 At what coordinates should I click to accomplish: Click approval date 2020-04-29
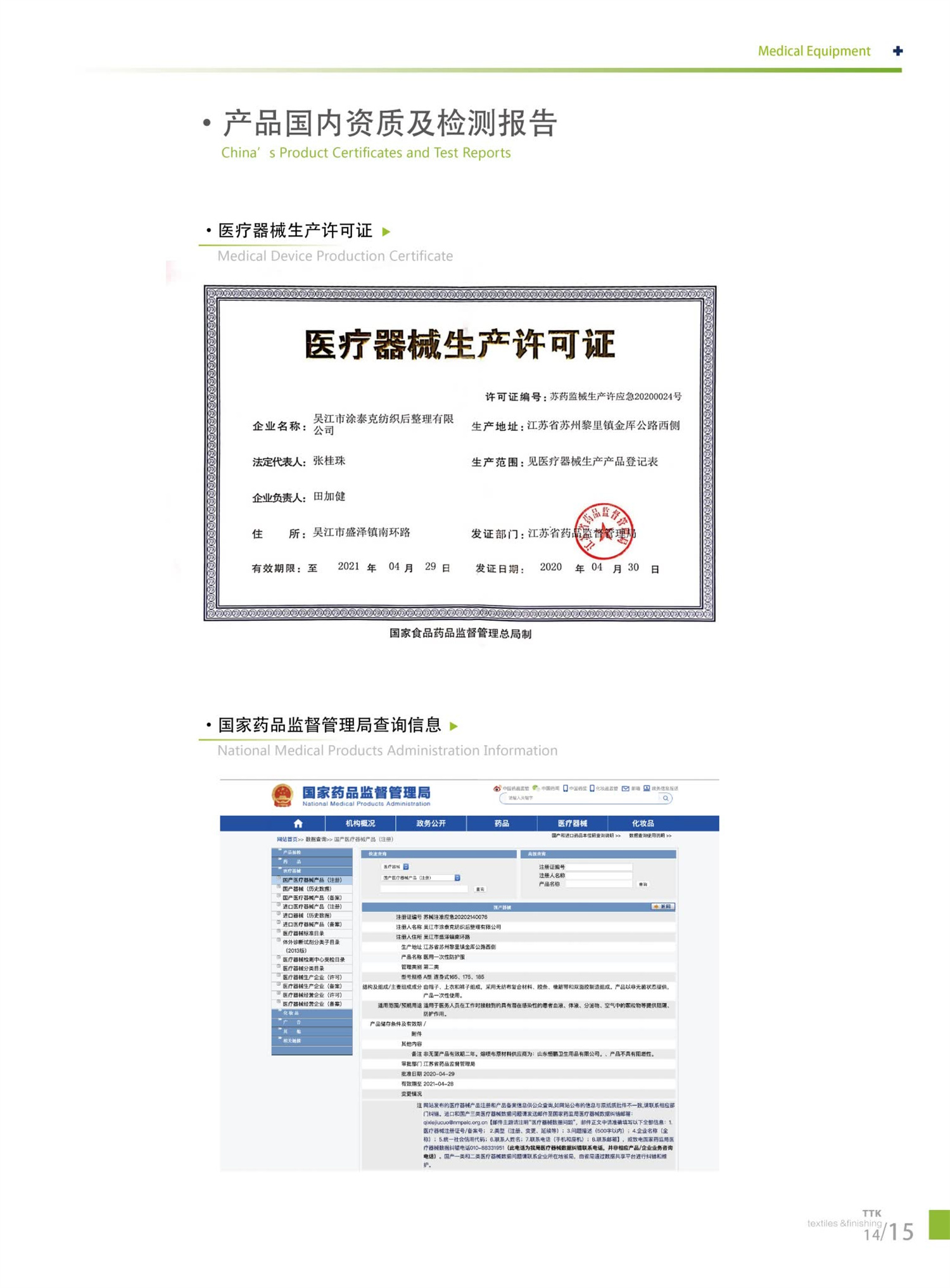click(x=438, y=1074)
